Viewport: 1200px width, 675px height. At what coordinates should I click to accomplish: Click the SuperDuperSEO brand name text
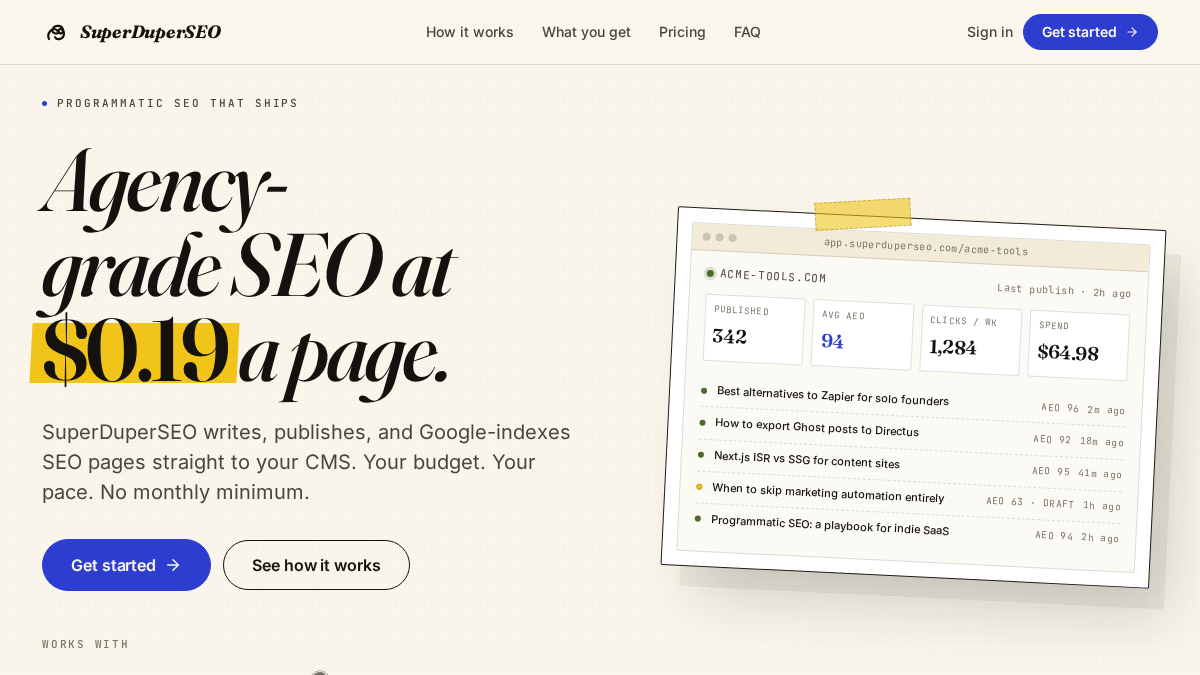(150, 32)
